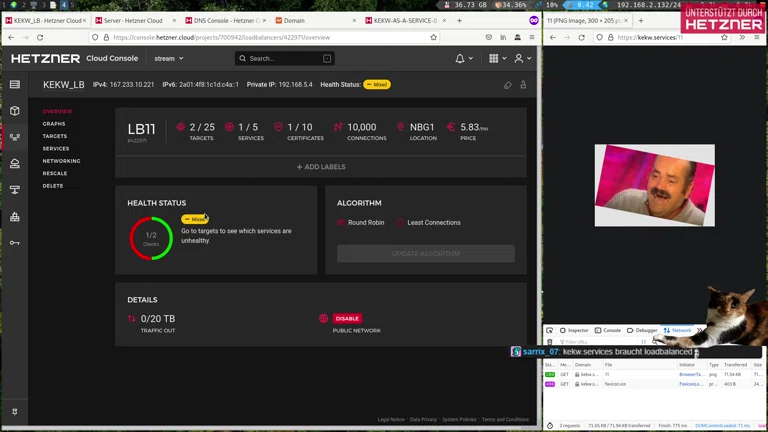Open Rescale section in load balancer menu
This screenshot has width=768, height=432.
[x=55, y=173]
